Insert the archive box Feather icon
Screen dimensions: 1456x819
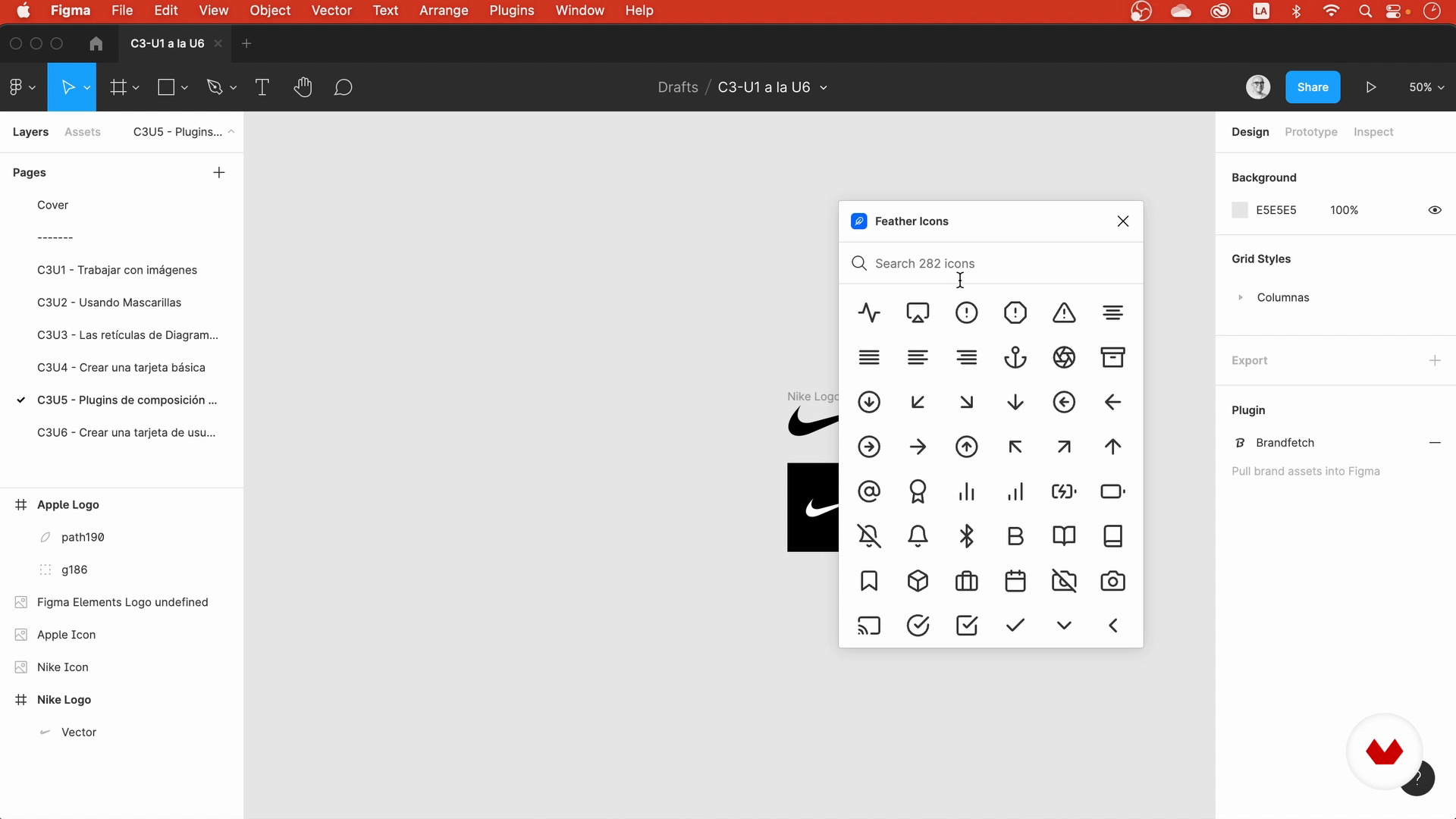coord(1112,357)
